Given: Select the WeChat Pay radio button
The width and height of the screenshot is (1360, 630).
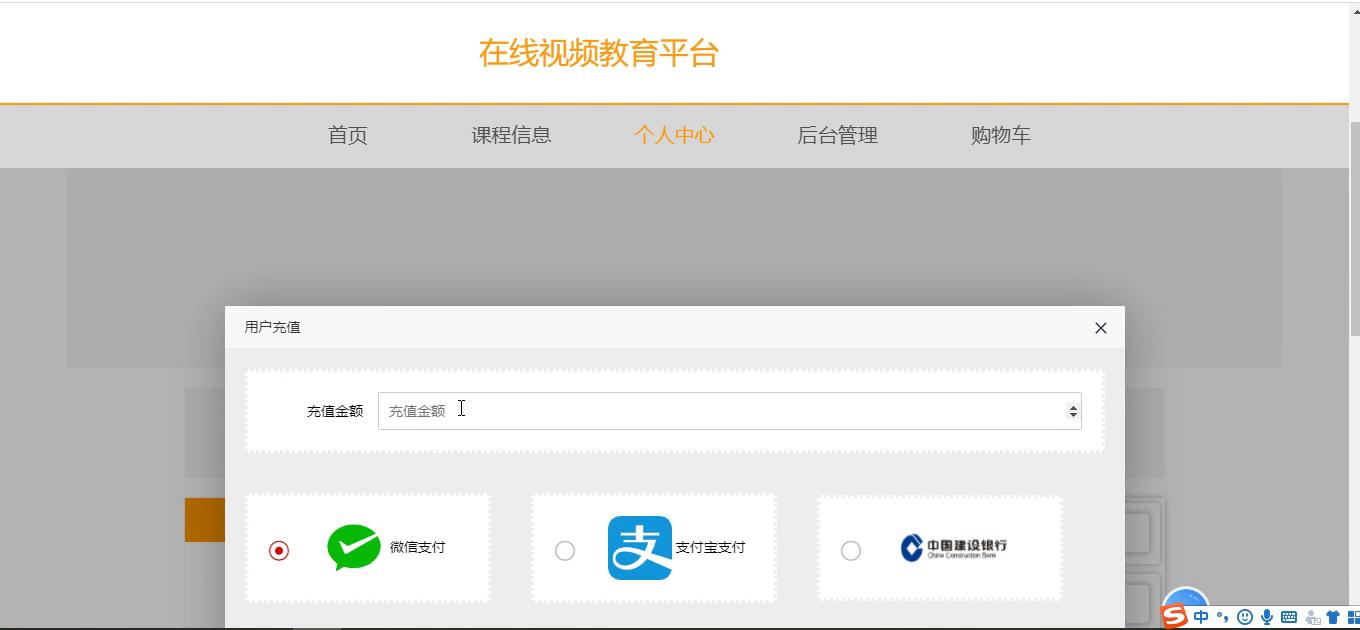Looking at the screenshot, I should 279,551.
